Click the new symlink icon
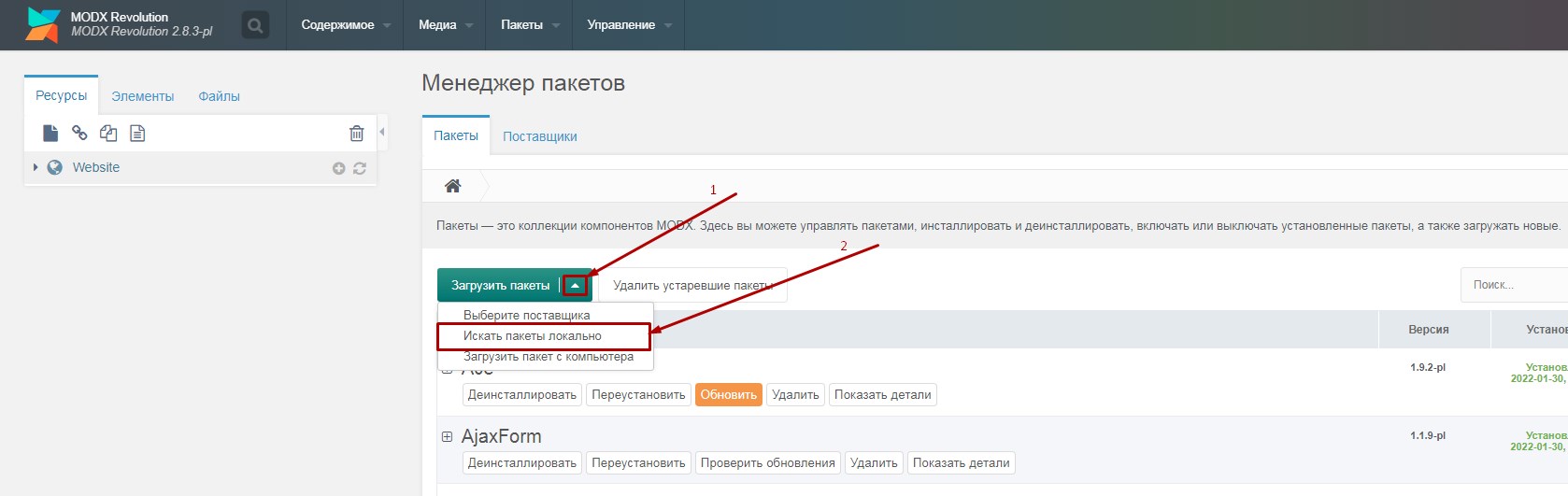This screenshot has width=1568, height=496. [108, 134]
